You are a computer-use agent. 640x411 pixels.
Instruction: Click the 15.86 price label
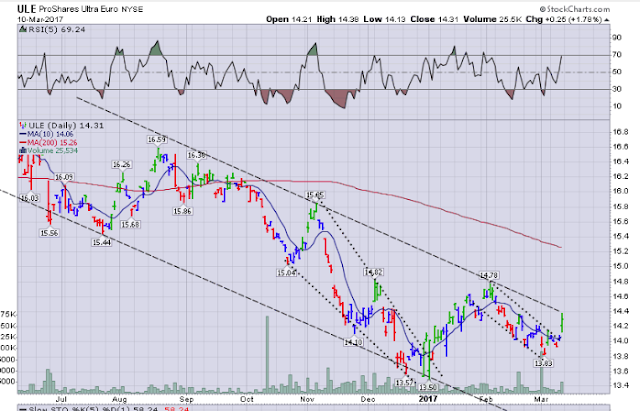(182, 211)
